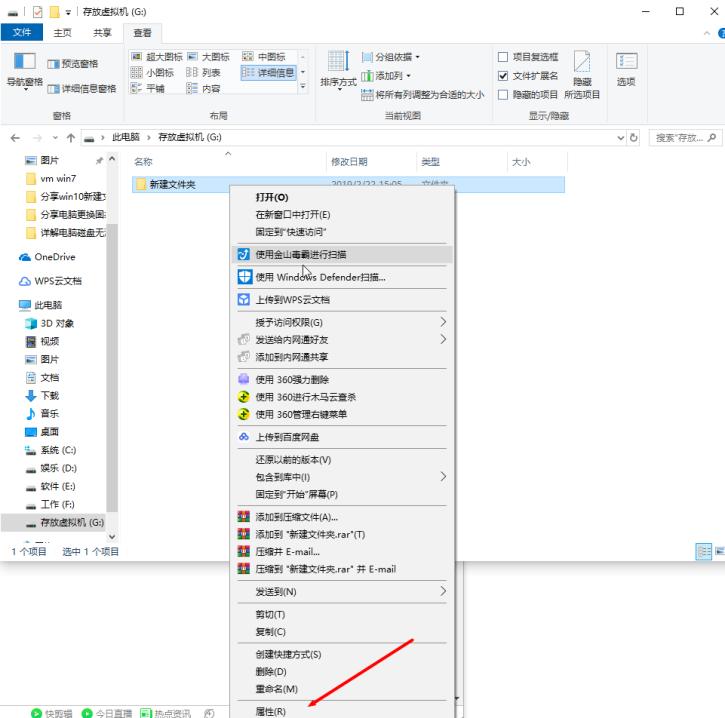Image resolution: width=725 pixels, height=718 pixels.
Task: Switch to List layout
Action: pos(203,73)
